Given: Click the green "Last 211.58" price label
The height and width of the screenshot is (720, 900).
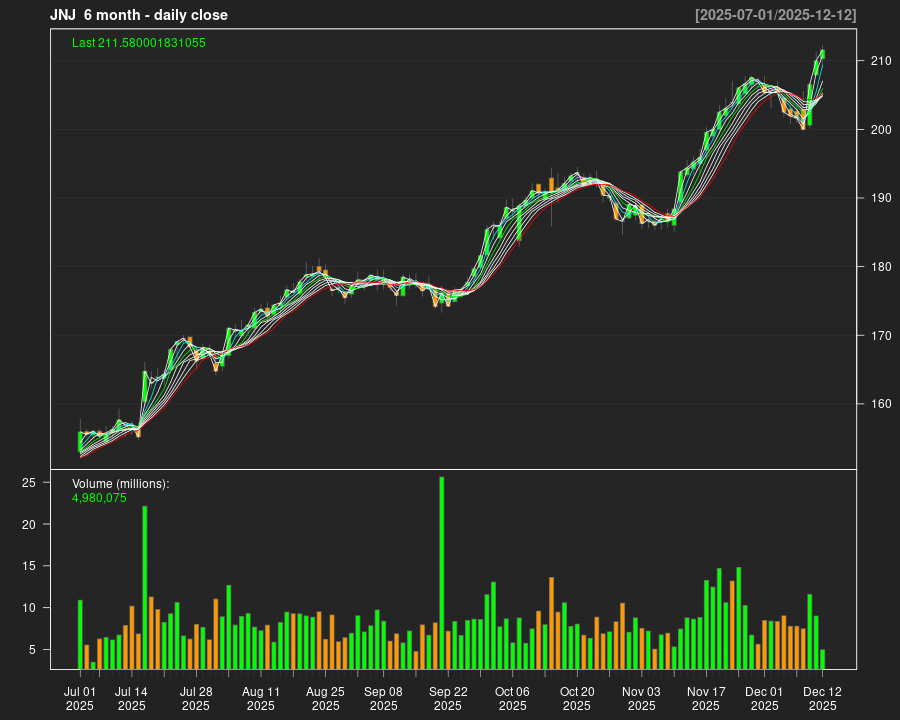Looking at the screenshot, I should pos(139,43).
